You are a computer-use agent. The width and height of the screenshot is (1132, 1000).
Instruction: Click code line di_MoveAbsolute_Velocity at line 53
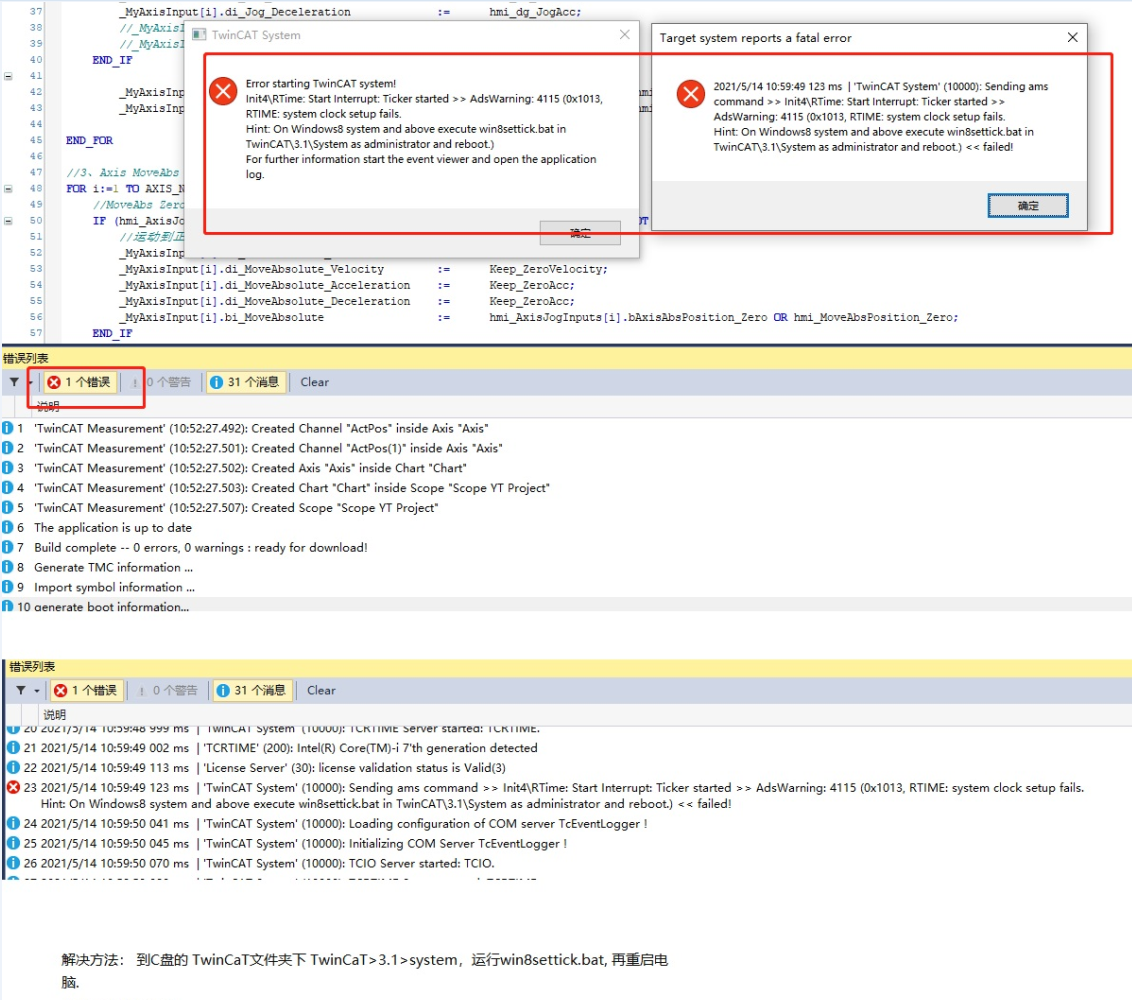pyautogui.click(x=365, y=269)
